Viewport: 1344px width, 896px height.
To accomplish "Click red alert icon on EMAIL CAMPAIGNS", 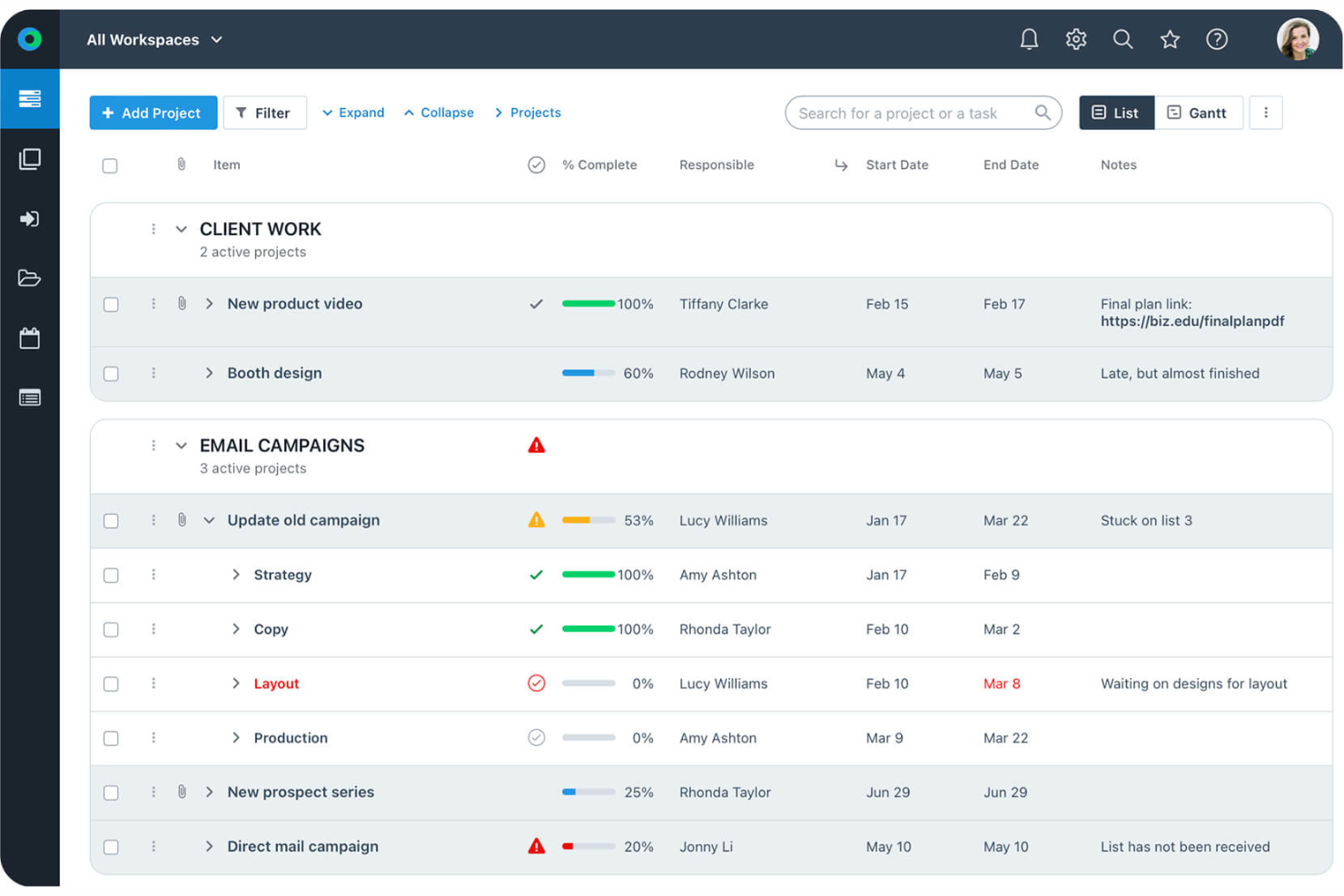I will 537,445.
